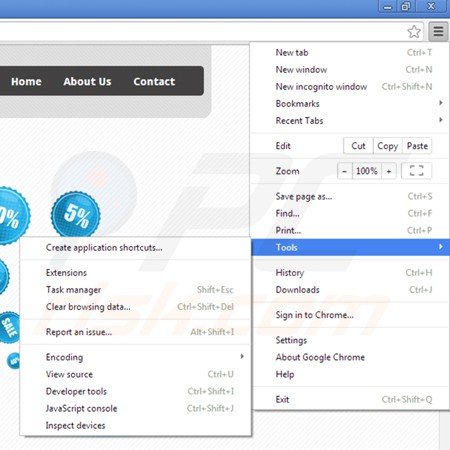450x450 pixels.
Task: Open the Help menu item
Action: pyautogui.click(x=350, y=374)
